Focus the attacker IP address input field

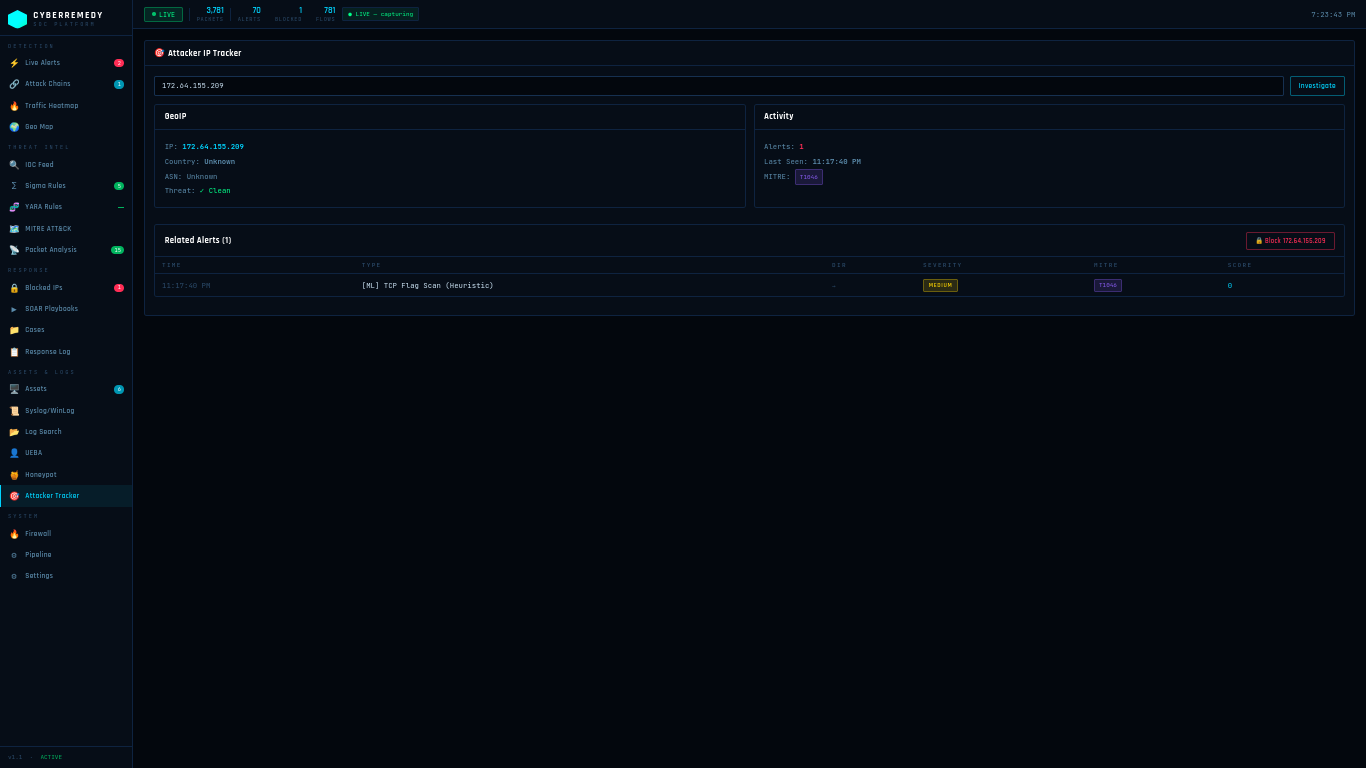[x=719, y=86]
